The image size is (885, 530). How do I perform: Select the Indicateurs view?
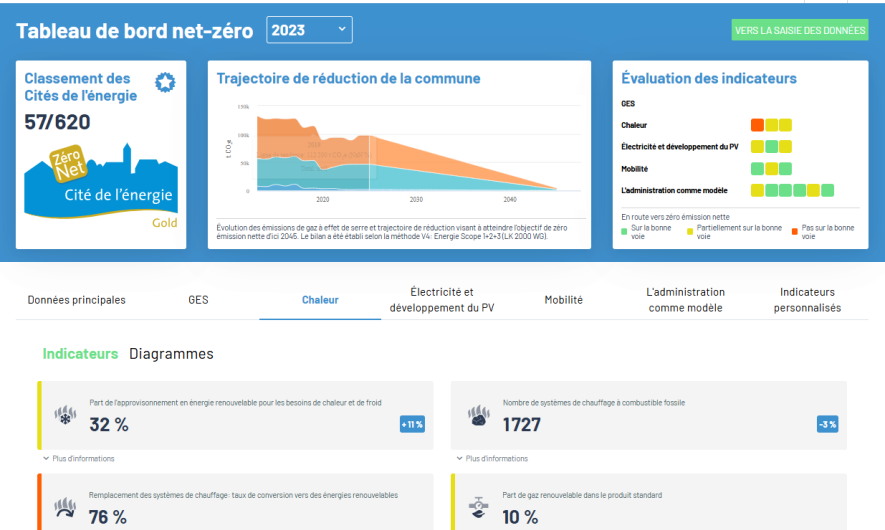80,354
